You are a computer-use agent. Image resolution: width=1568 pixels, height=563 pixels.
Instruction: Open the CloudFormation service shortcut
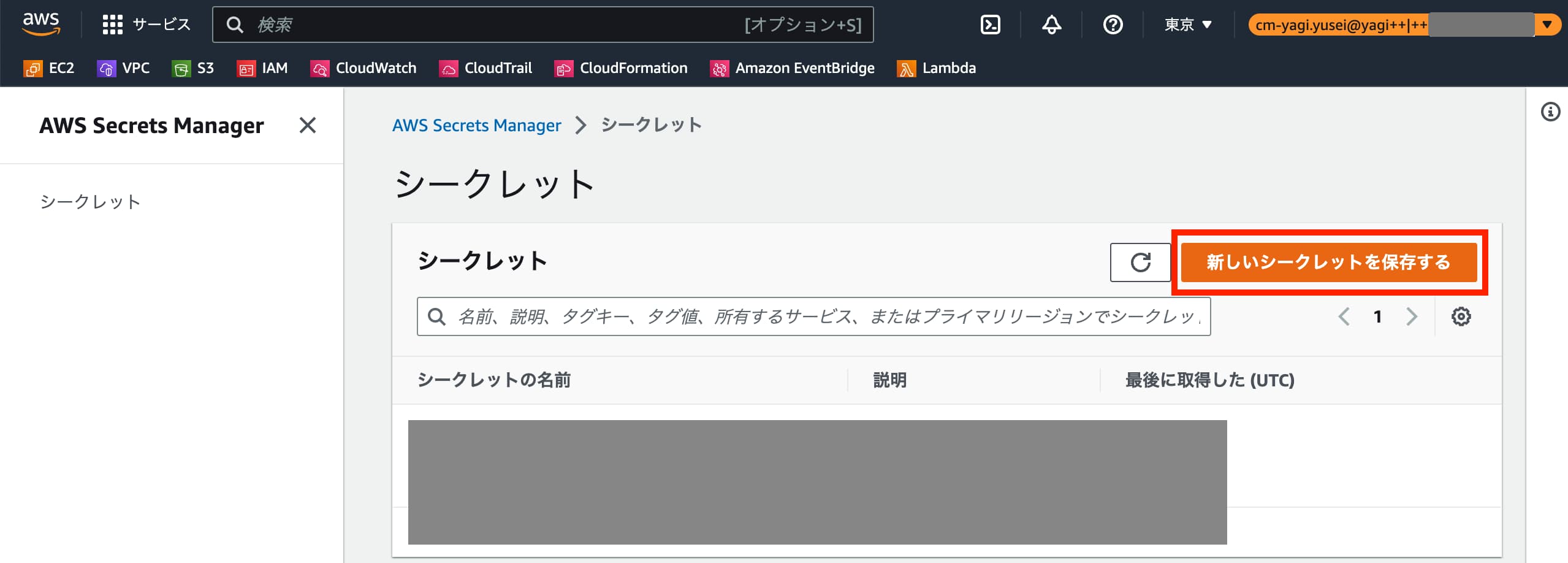point(621,68)
